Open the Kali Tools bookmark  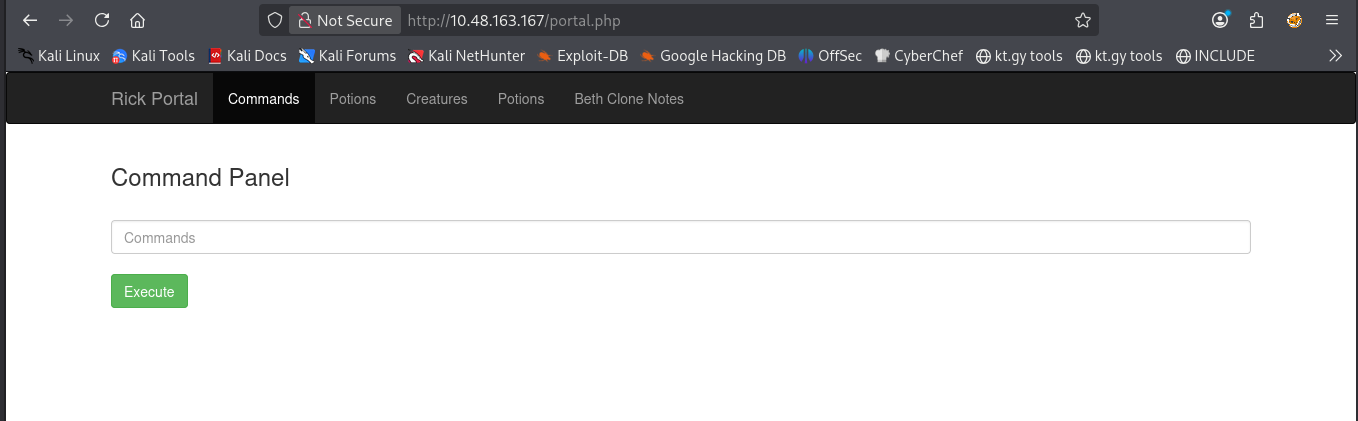click(153, 56)
